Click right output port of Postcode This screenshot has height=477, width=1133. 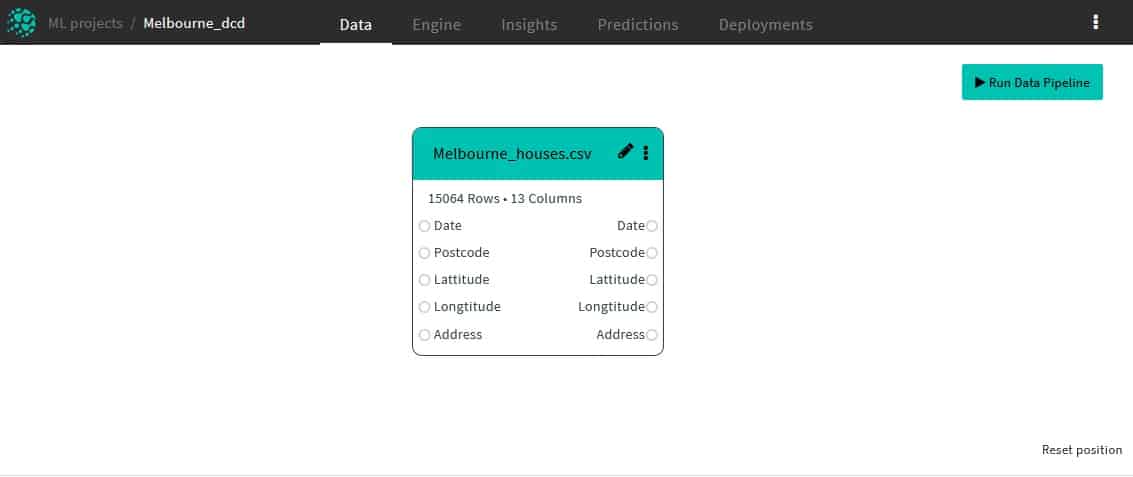[x=652, y=253]
